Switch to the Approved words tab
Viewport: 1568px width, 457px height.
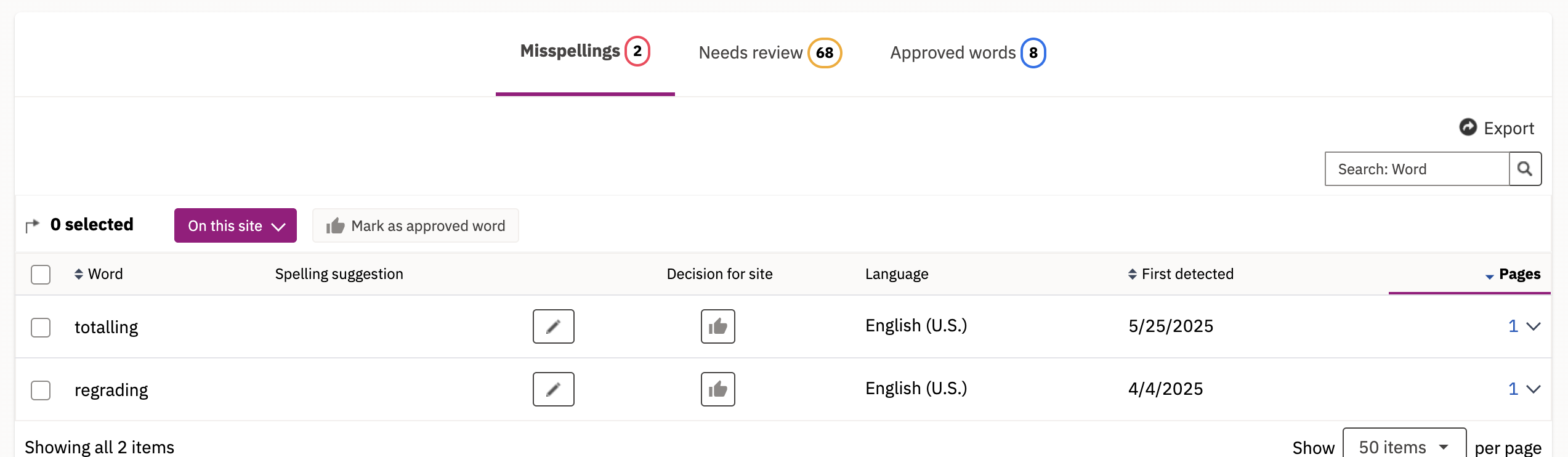point(967,53)
